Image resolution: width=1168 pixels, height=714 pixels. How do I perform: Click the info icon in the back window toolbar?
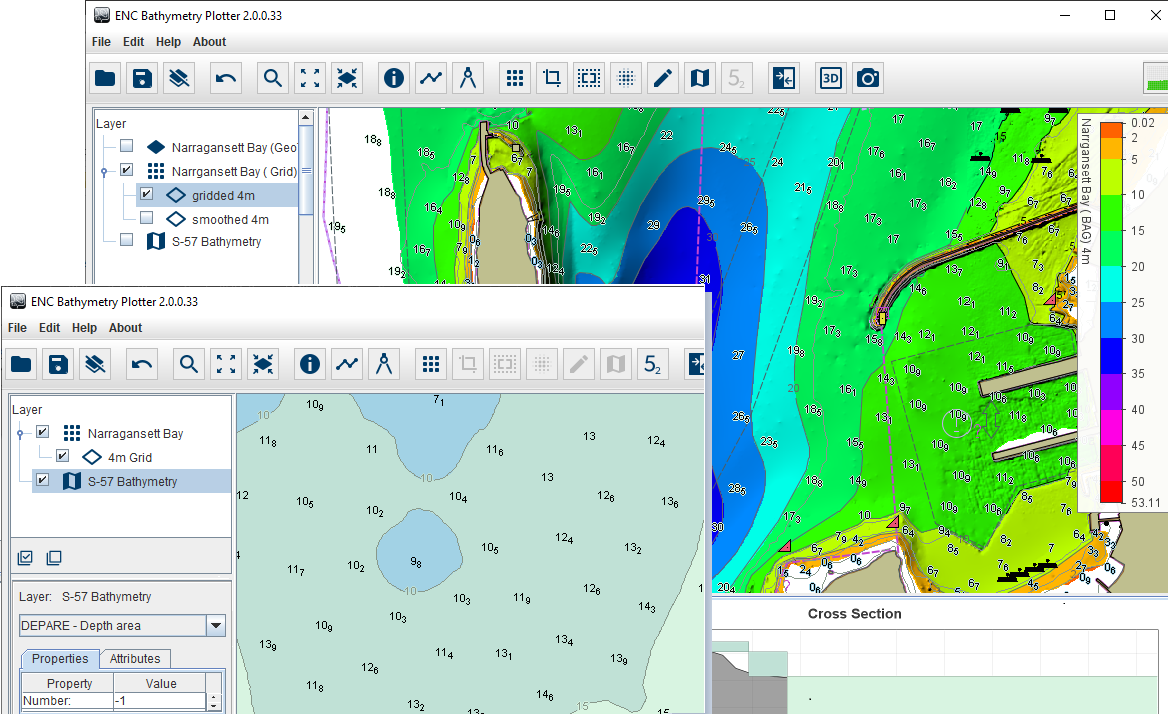click(x=394, y=78)
